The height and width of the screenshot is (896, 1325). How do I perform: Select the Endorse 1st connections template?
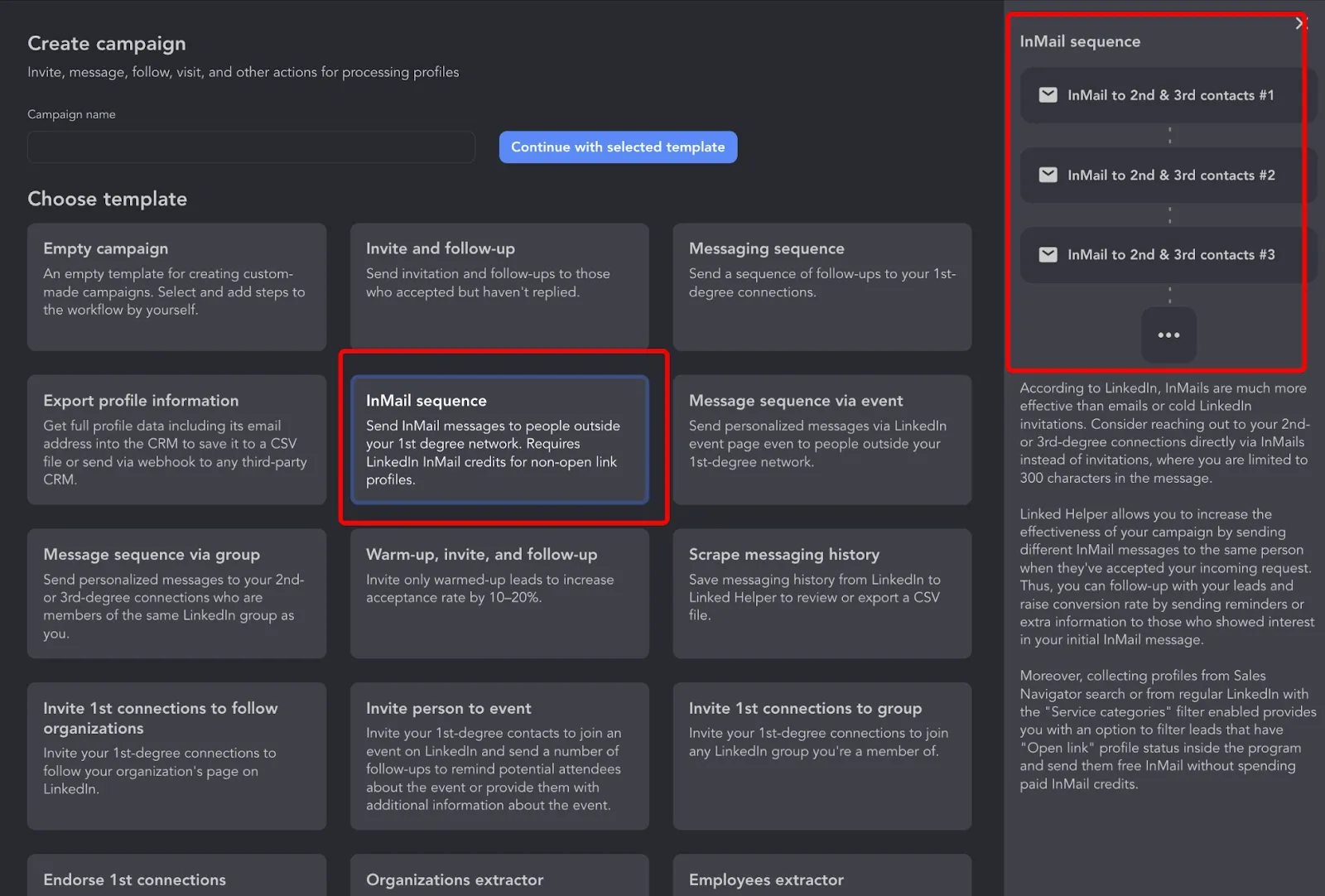click(176, 876)
